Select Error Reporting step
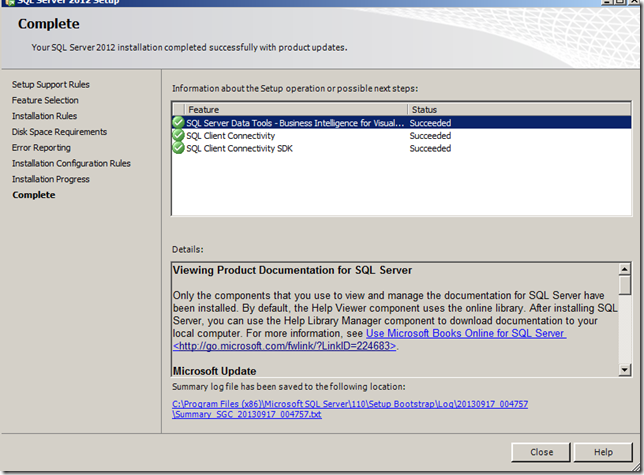Image resolution: width=644 pixels, height=475 pixels. point(41,148)
